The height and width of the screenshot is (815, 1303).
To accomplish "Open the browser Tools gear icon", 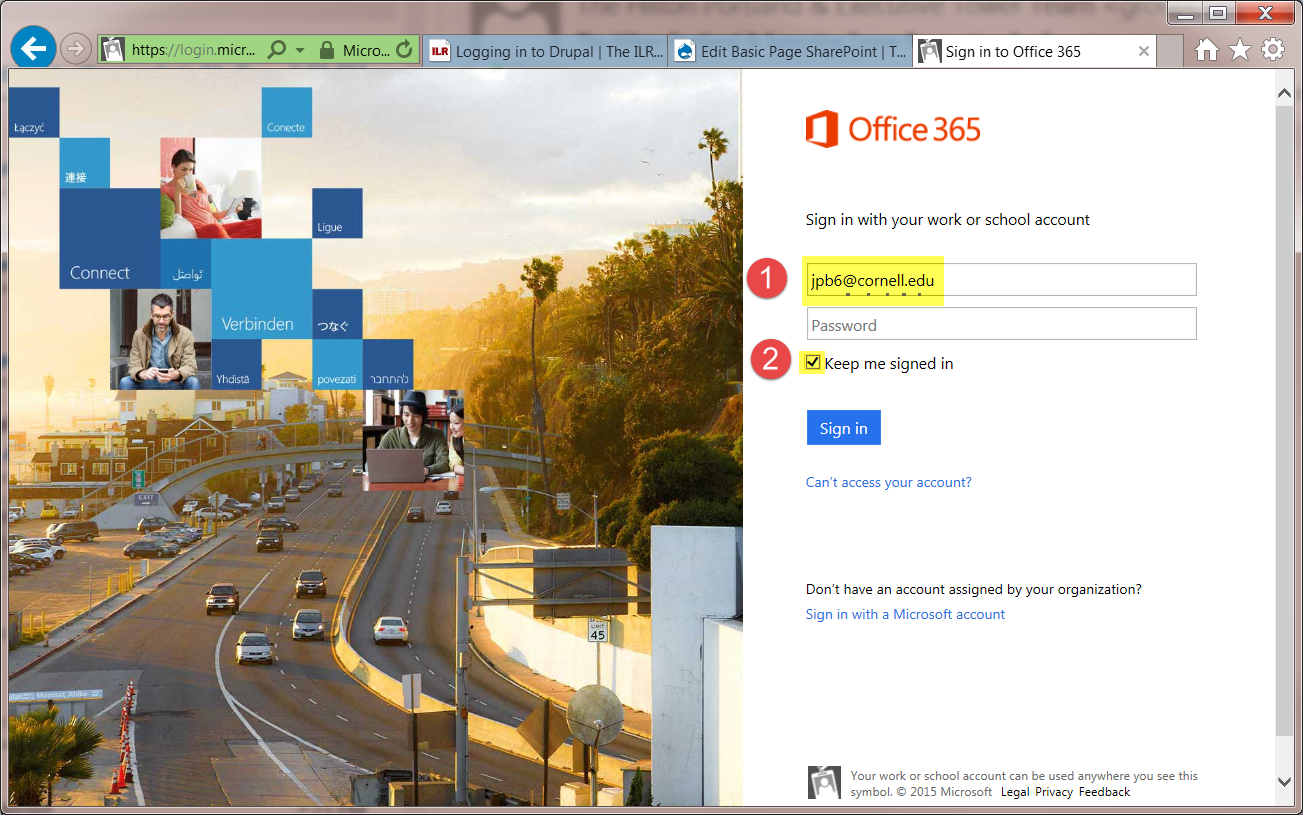I will [x=1272, y=49].
